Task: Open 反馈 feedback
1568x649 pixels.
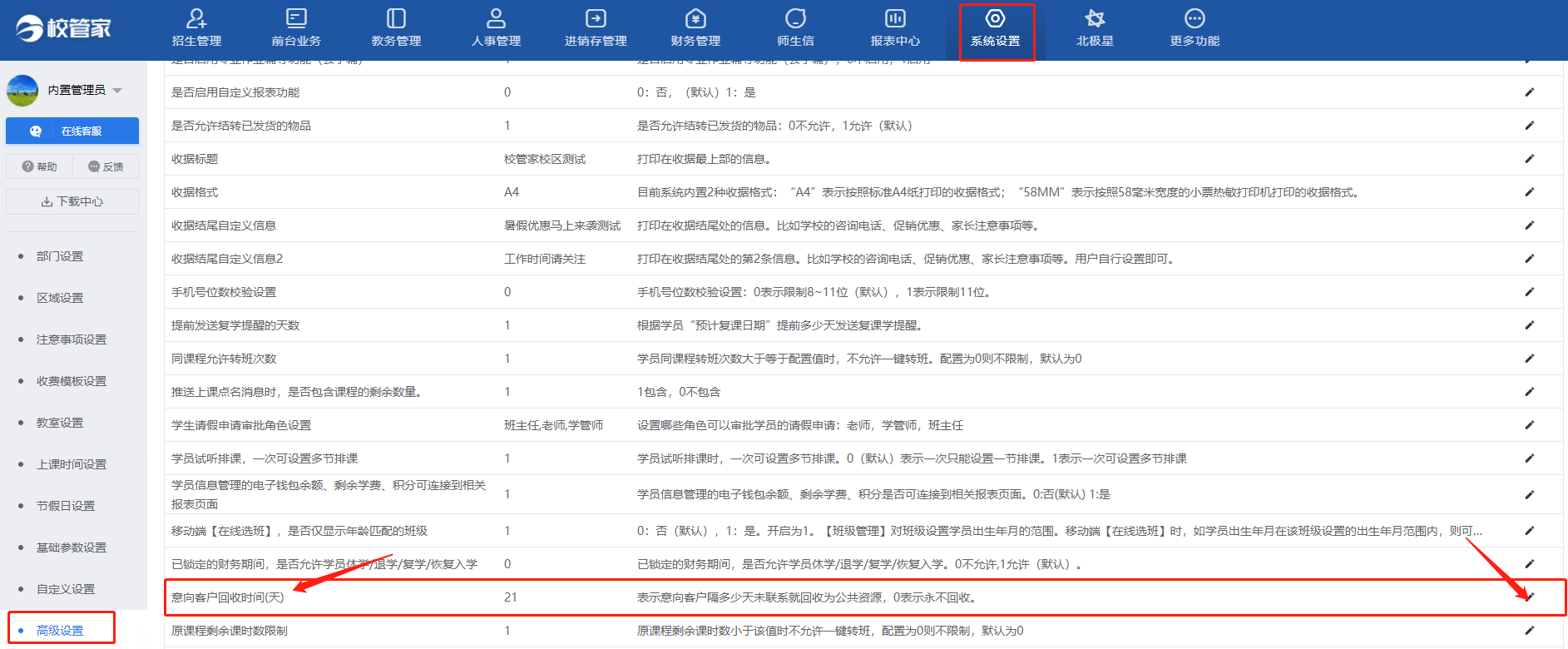Action: 106,166
